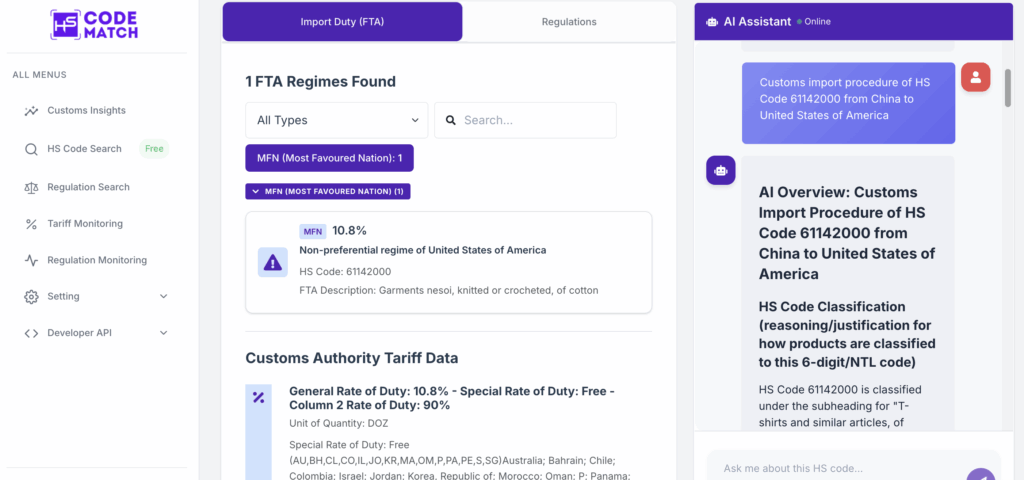The width and height of the screenshot is (1024, 480).
Task: Click the HS Code Match logo
Action: pos(94,25)
